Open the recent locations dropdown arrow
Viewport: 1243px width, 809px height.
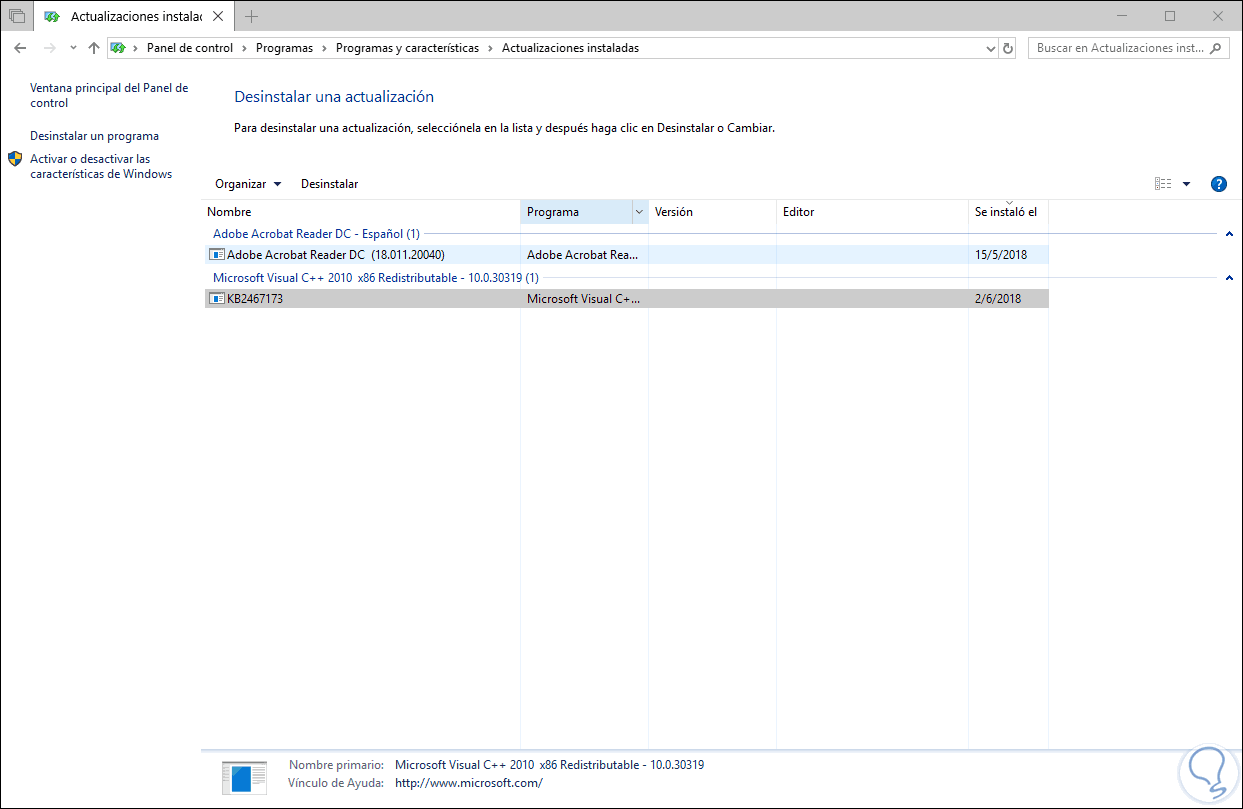[73, 48]
